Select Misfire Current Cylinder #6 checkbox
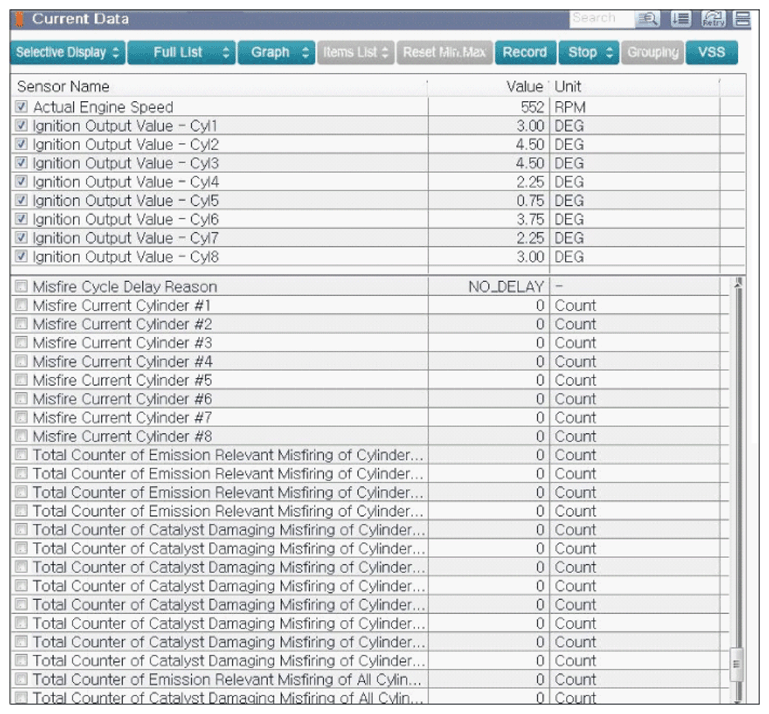The height and width of the screenshot is (714, 769). click(21, 398)
